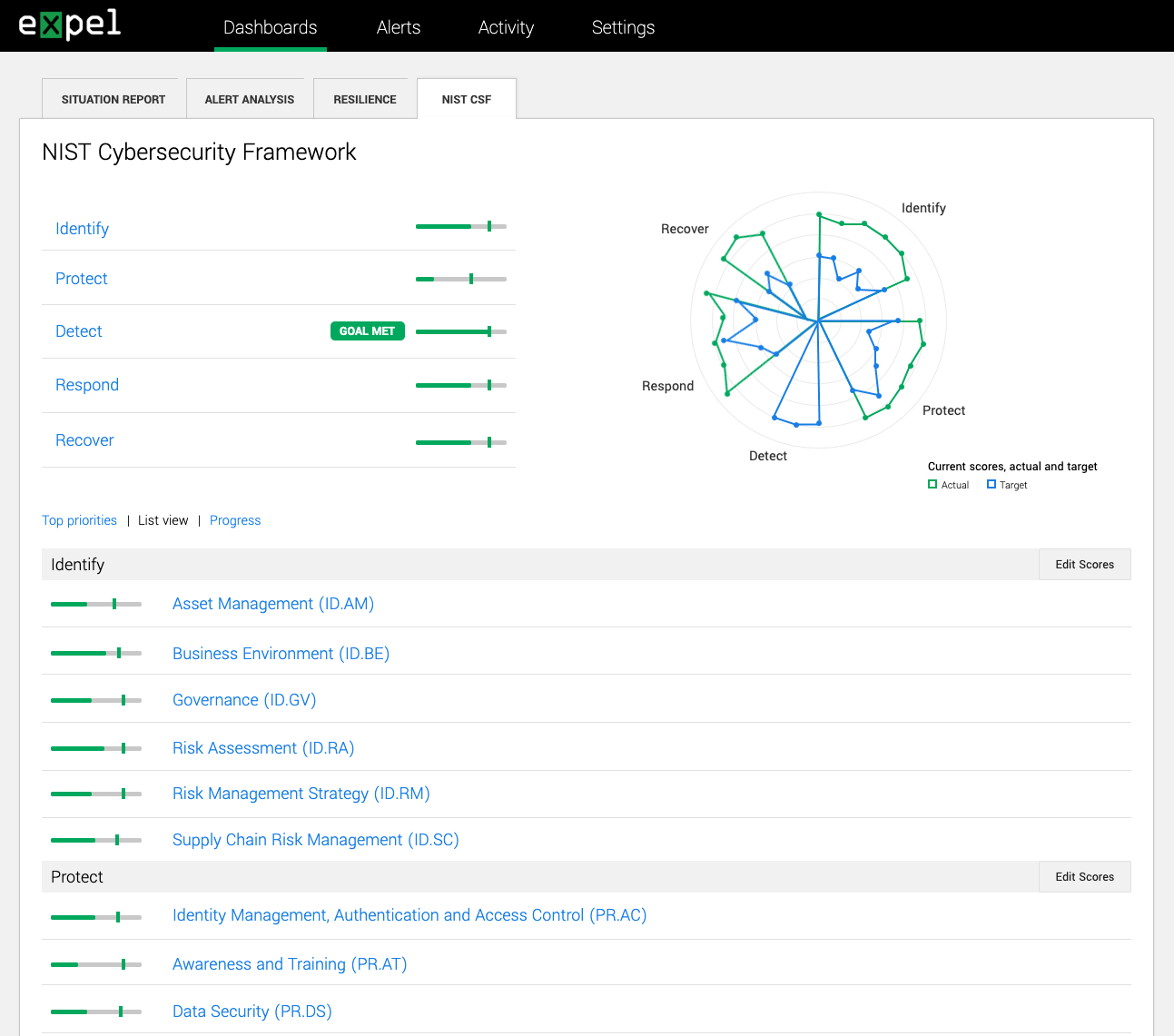1174x1036 pixels.
Task: Go to the Activity section
Action: coord(506,27)
